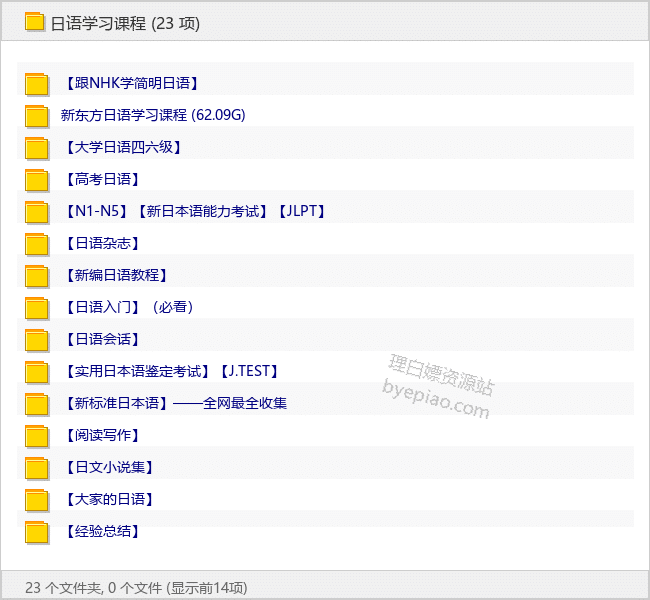Open the 【新编日语教程】 folder name

click(116, 275)
